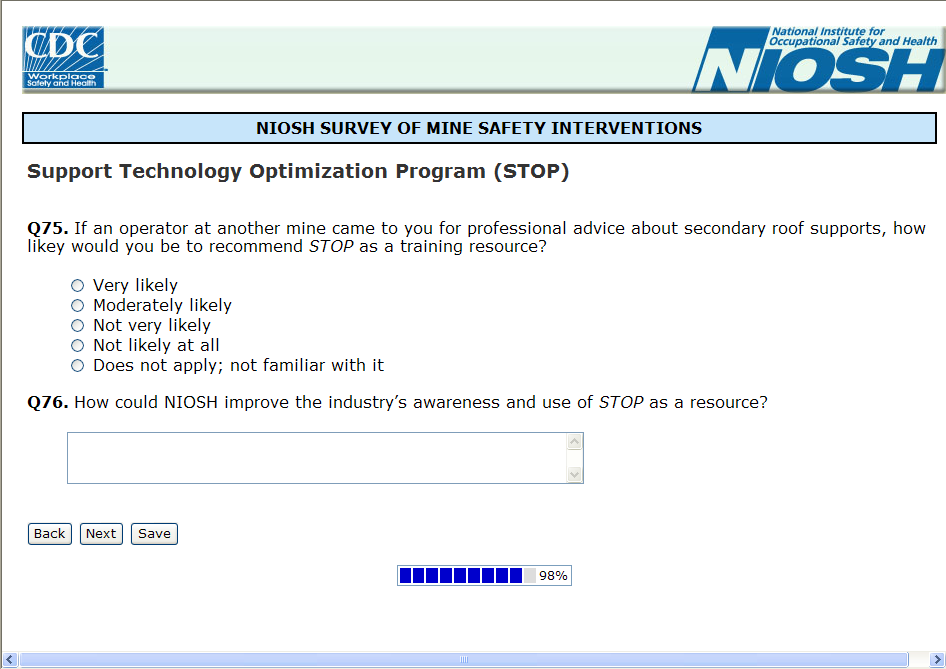Click the Q76 text box scroll-down arrow
This screenshot has width=946, height=669.
coord(574,474)
